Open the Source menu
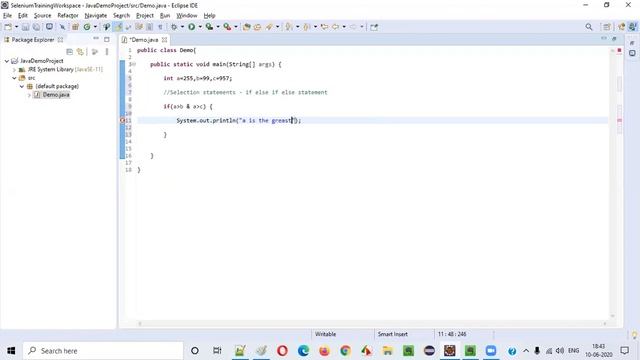This screenshot has height=360, width=640. pos(42,16)
